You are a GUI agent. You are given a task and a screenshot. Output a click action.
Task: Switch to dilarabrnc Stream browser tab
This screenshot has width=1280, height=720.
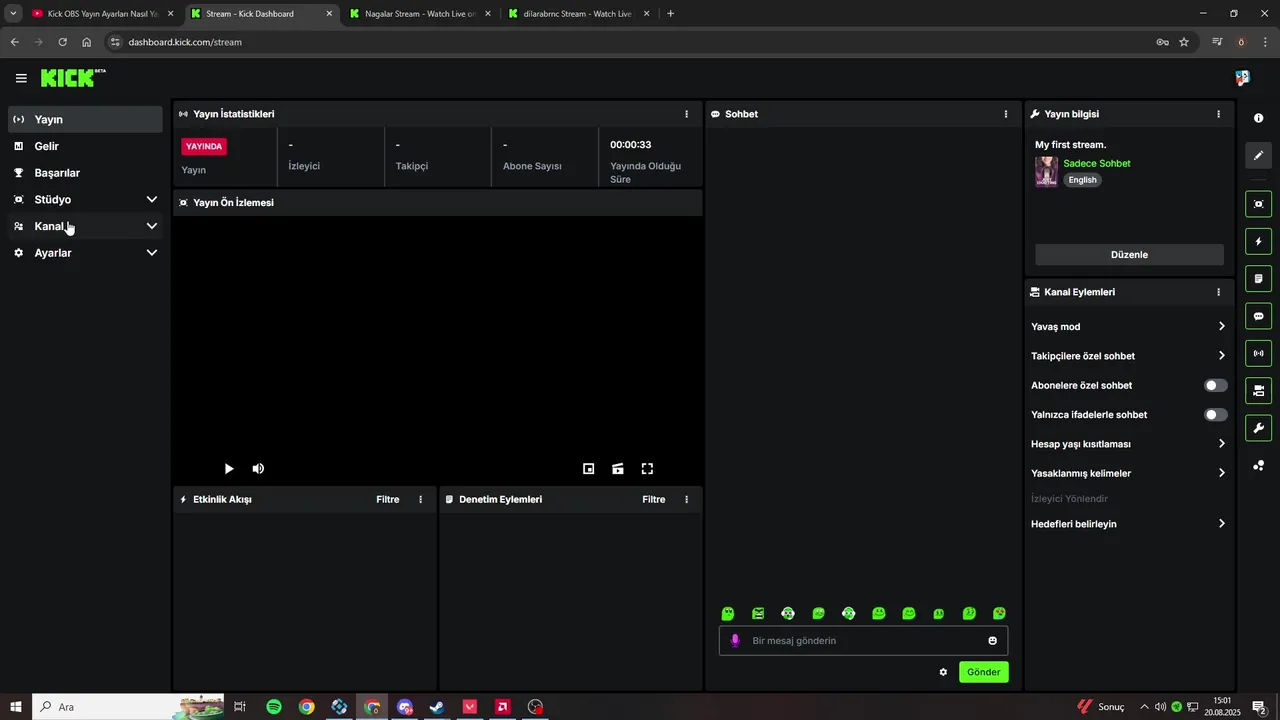578,14
